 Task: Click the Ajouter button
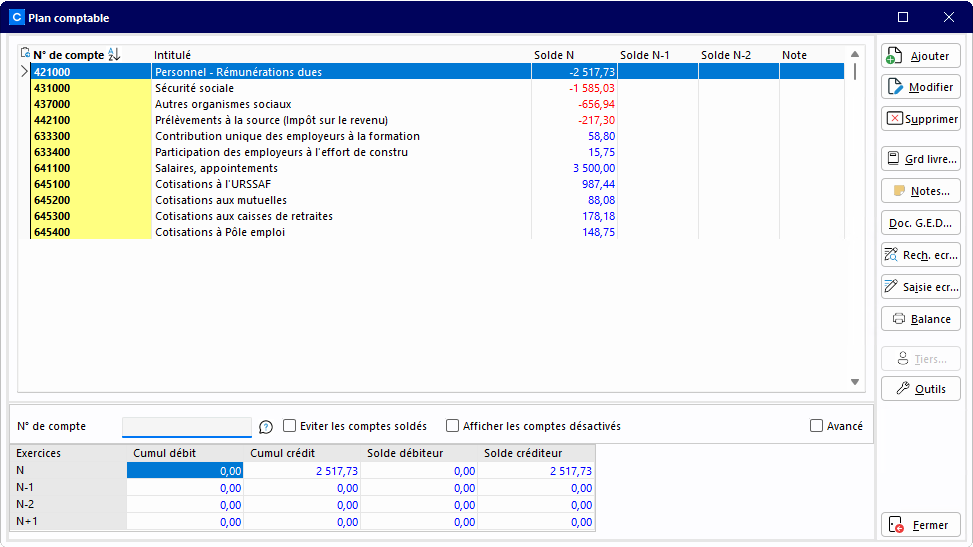[921, 56]
